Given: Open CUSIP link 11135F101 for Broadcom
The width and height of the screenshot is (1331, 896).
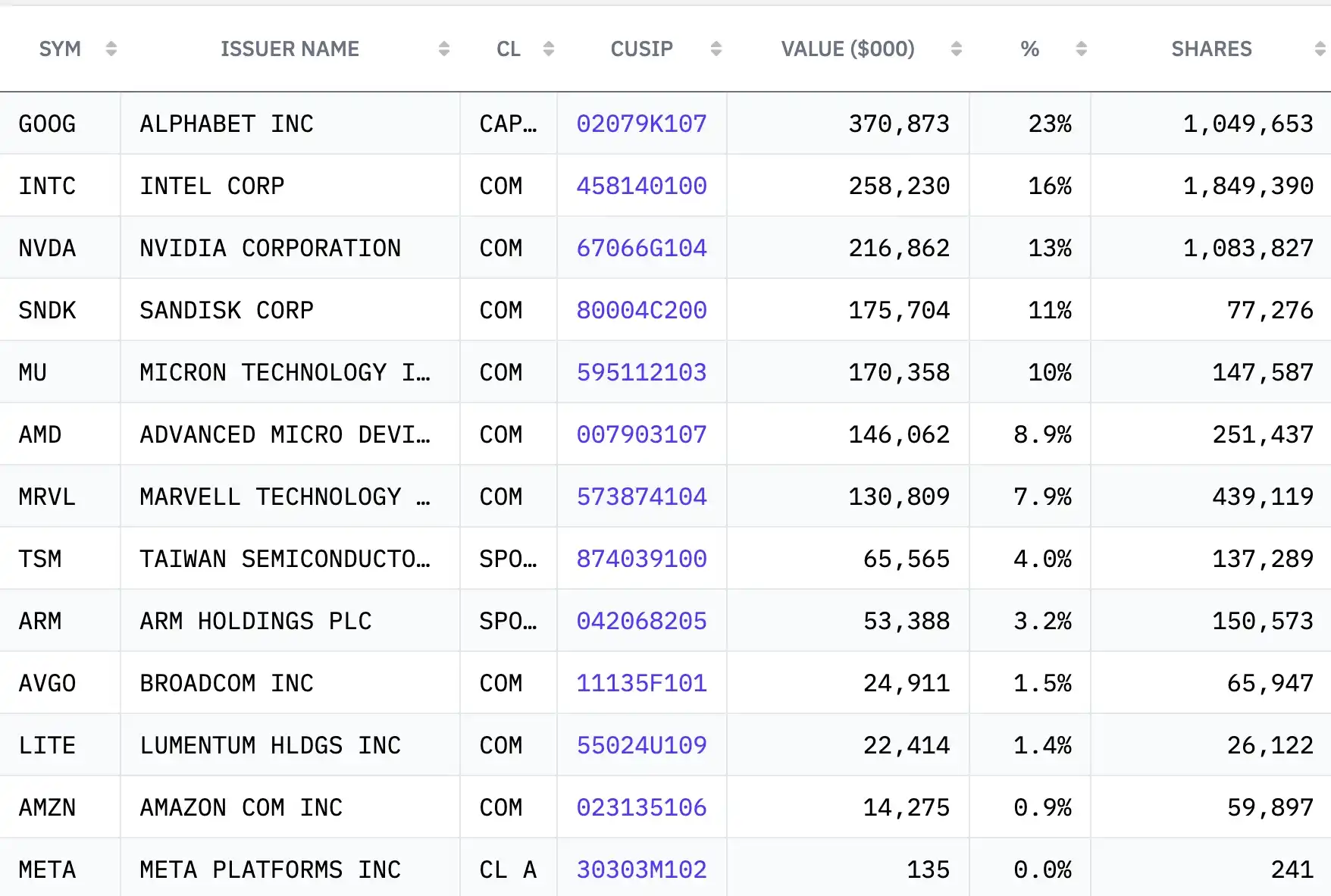Looking at the screenshot, I should coord(641,683).
